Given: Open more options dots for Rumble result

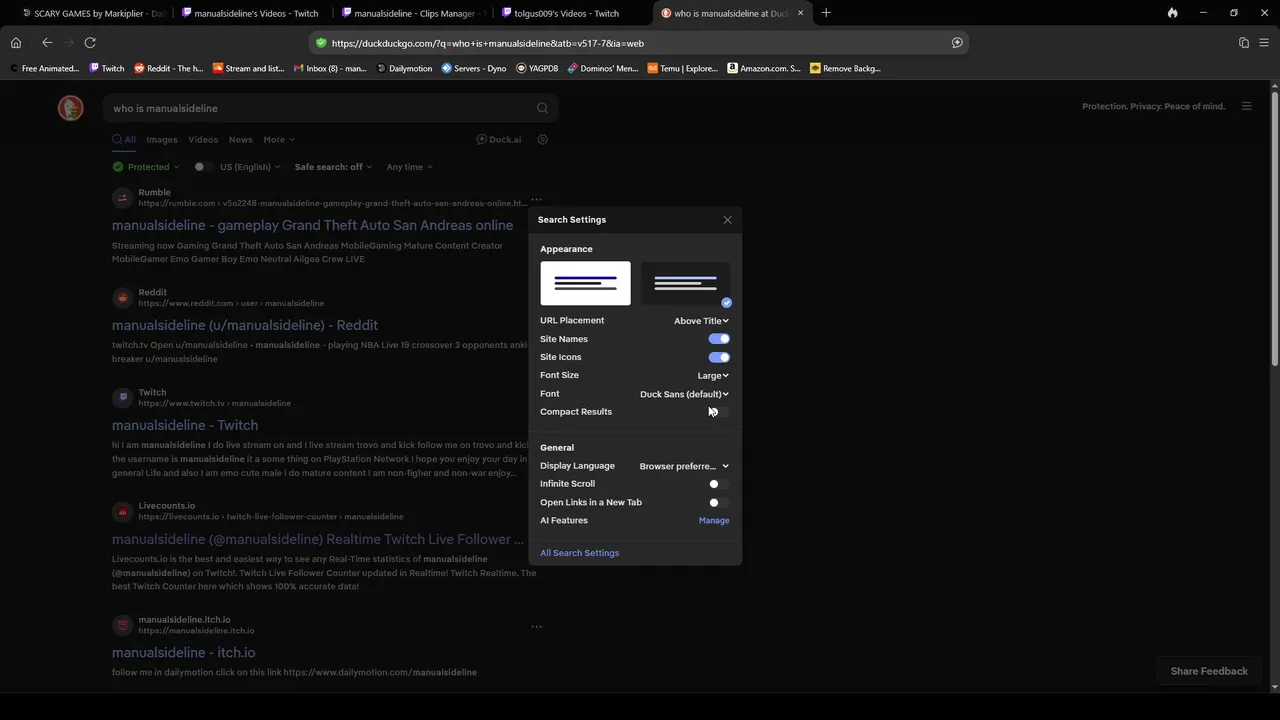Looking at the screenshot, I should [x=537, y=199].
